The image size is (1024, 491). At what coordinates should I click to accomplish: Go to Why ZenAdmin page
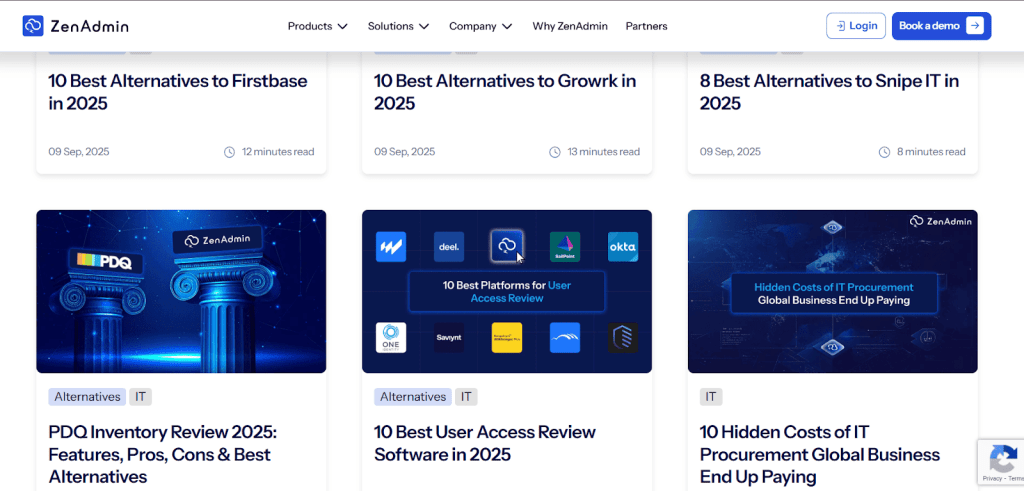tap(570, 26)
